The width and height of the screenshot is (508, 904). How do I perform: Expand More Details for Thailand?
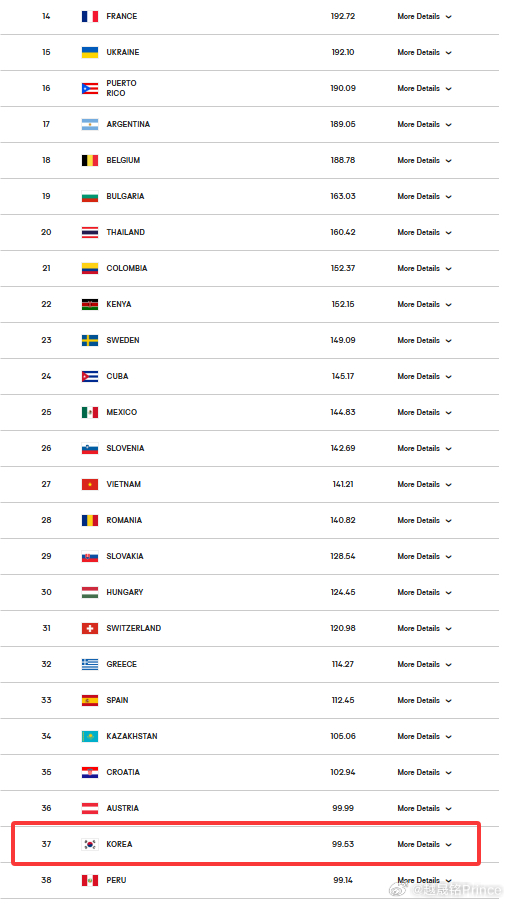[x=424, y=232]
